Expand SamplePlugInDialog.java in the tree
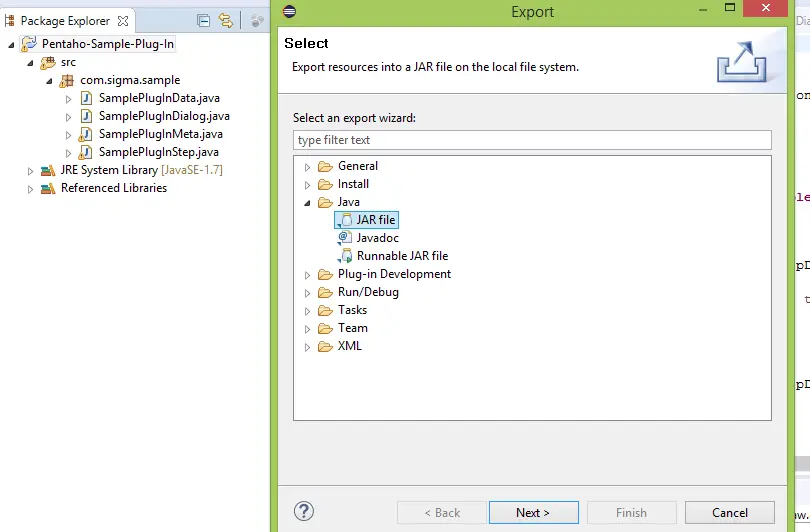 click(x=68, y=117)
